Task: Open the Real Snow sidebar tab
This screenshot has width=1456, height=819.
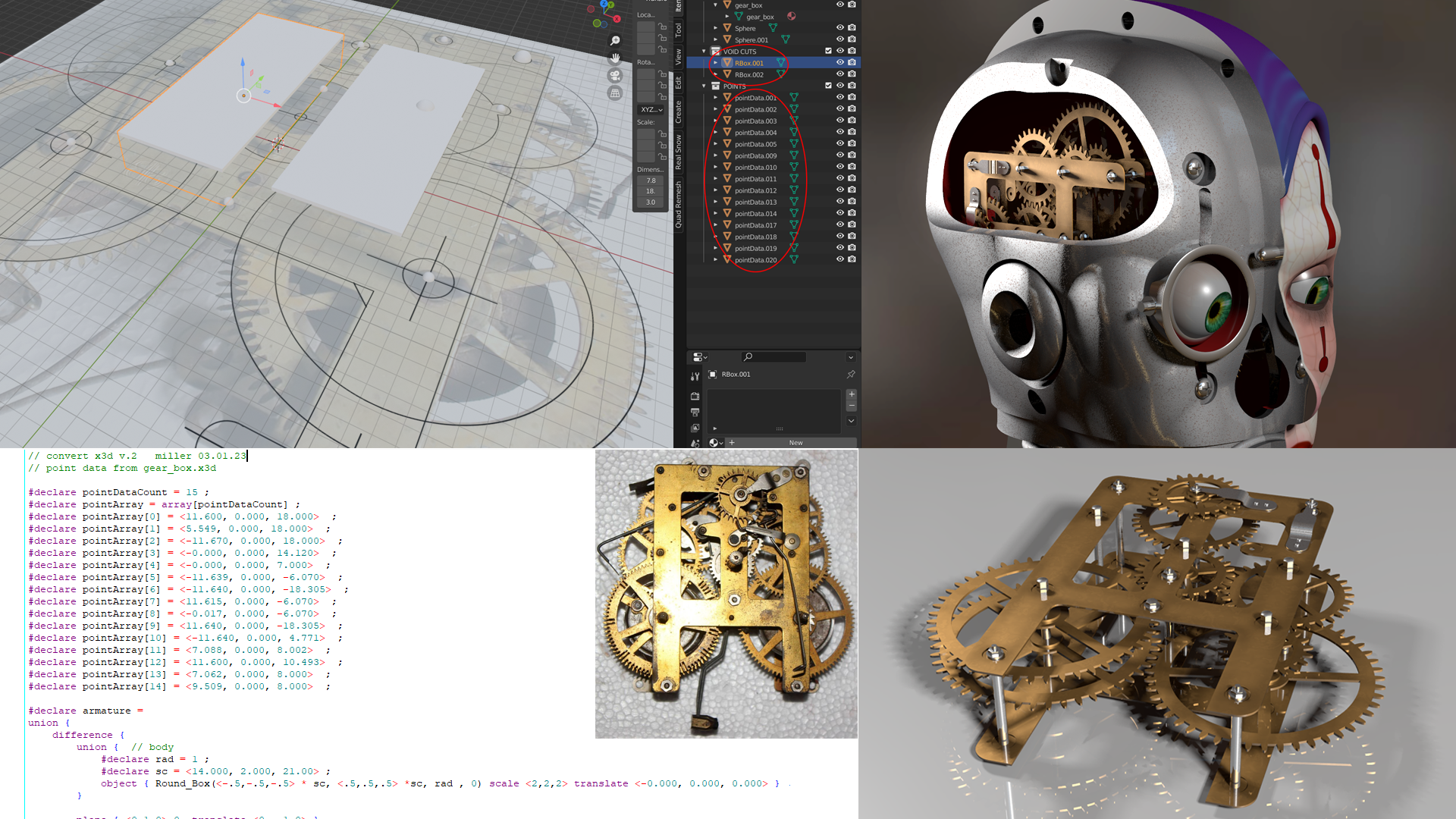Action: [x=678, y=152]
